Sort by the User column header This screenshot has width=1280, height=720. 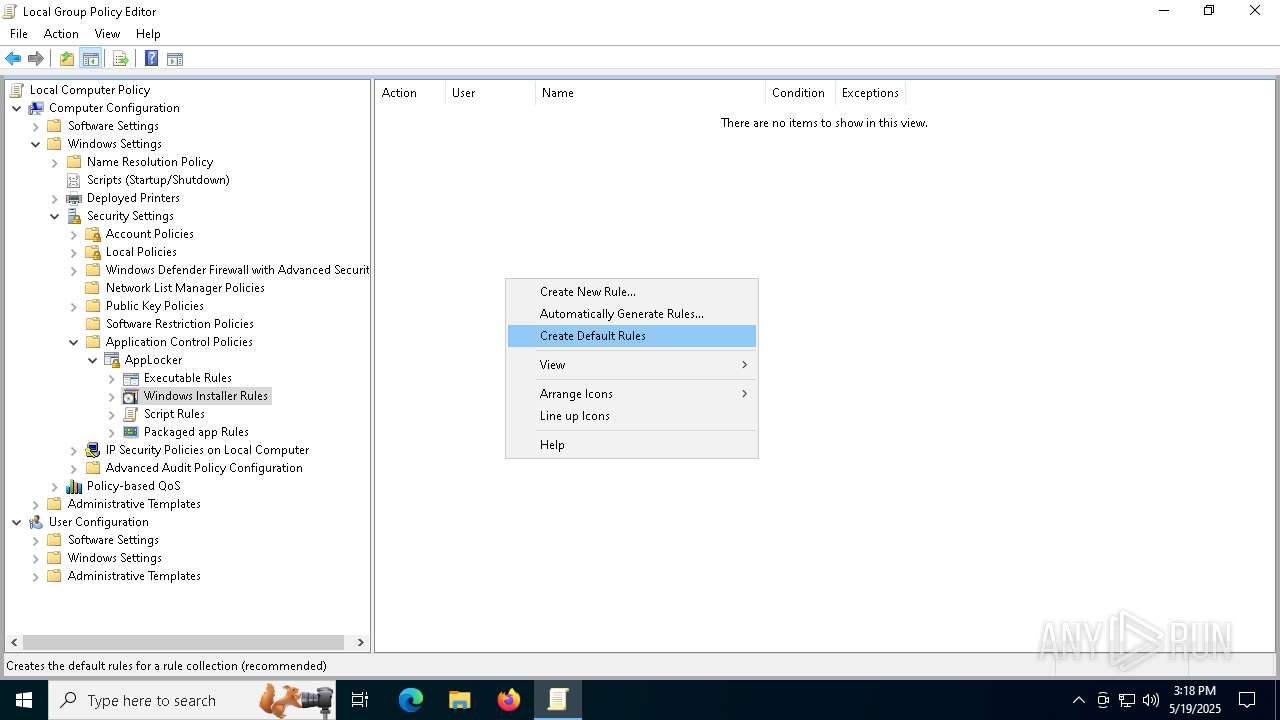[490, 93]
